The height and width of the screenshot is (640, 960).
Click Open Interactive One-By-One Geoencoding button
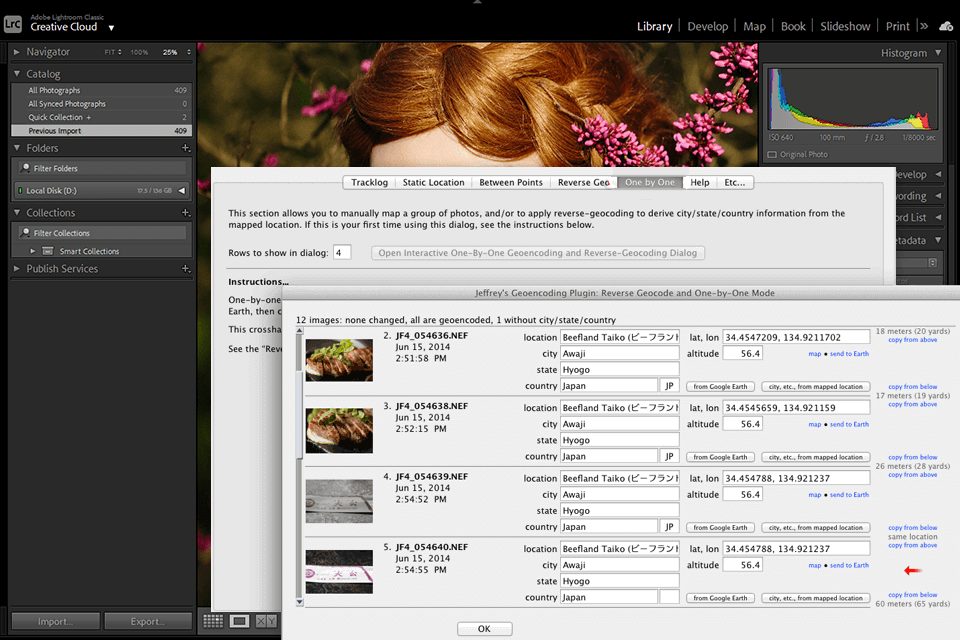point(538,253)
